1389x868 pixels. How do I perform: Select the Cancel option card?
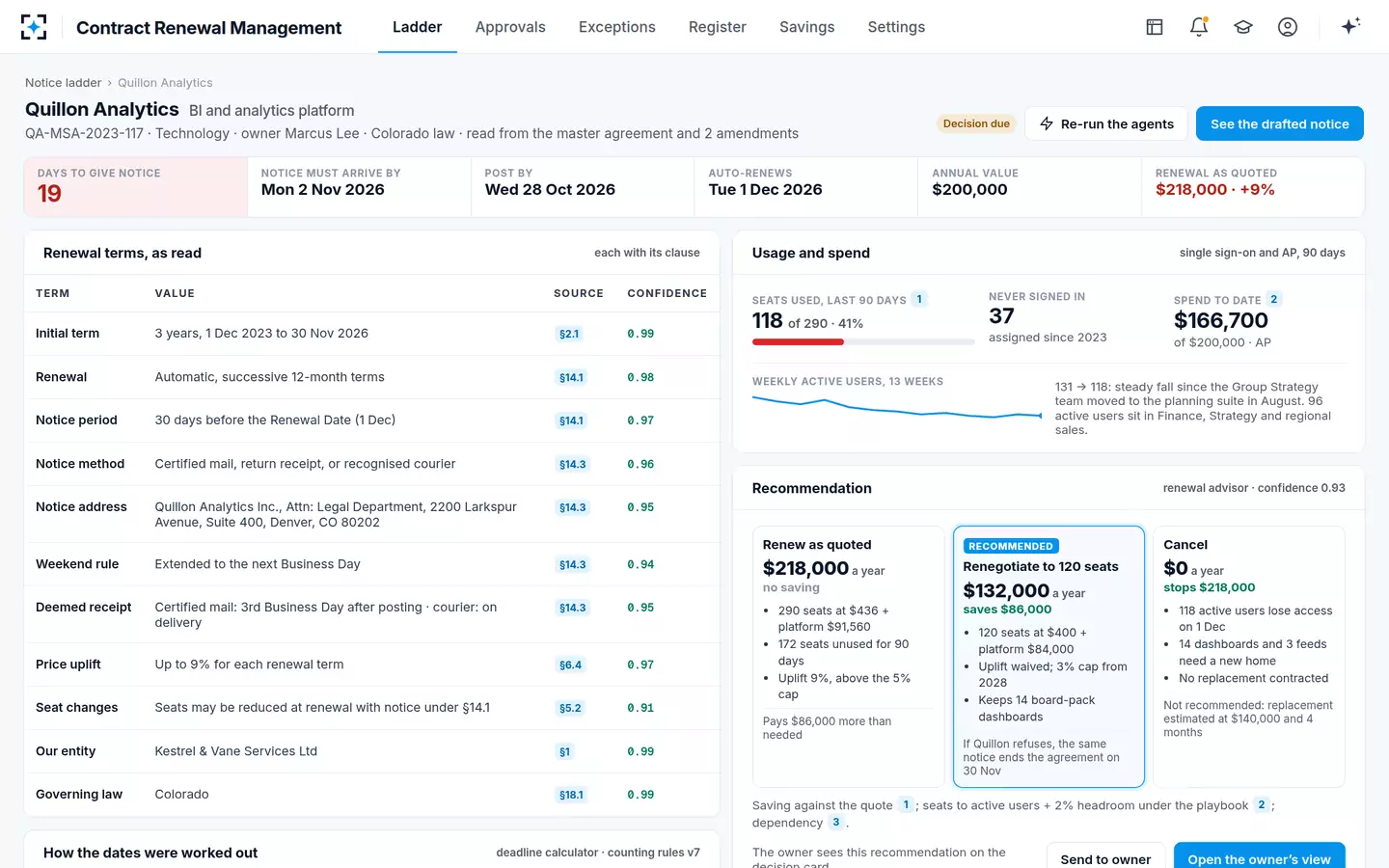(x=1248, y=656)
